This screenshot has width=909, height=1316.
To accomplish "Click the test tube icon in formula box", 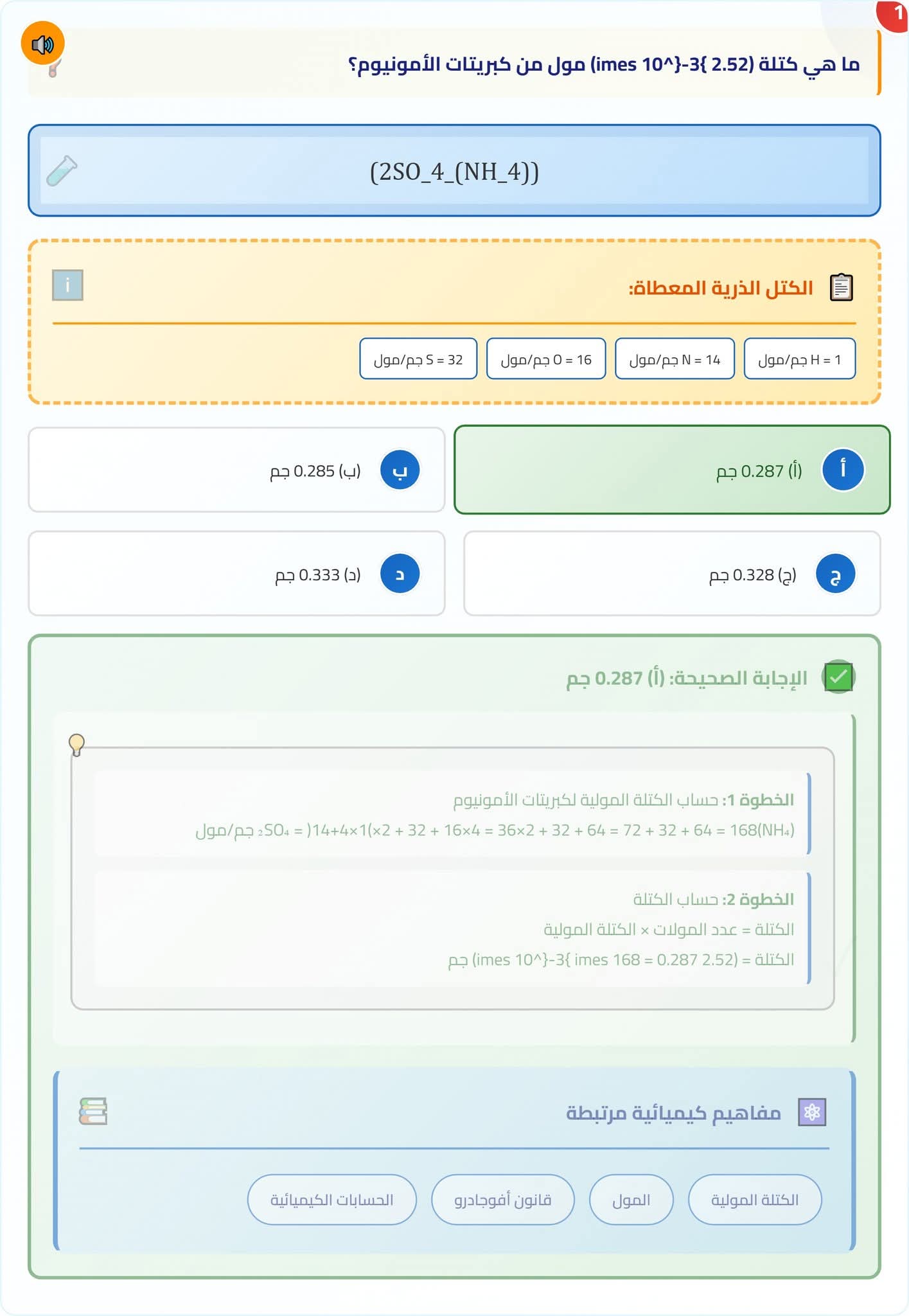I will [62, 171].
